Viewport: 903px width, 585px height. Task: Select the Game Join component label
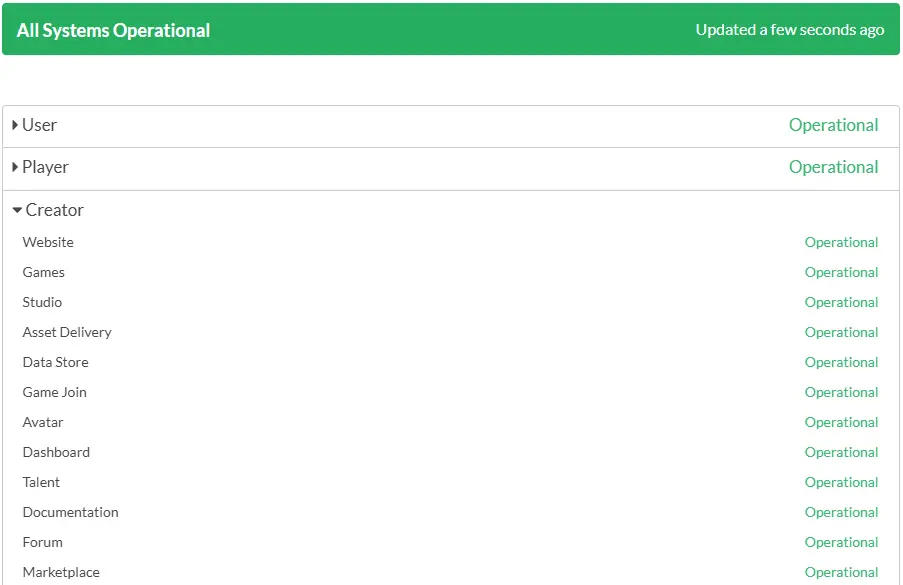[x=54, y=392]
